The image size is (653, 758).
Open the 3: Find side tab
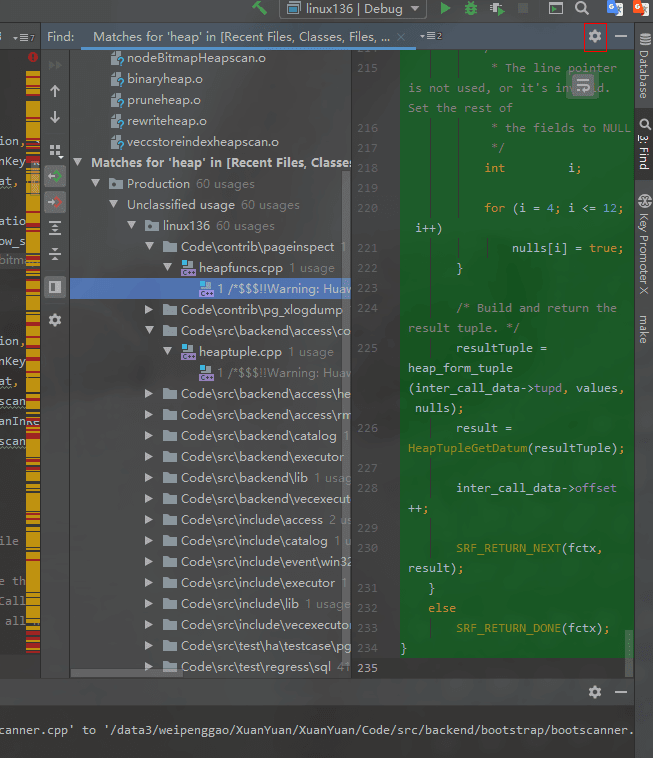click(x=644, y=144)
